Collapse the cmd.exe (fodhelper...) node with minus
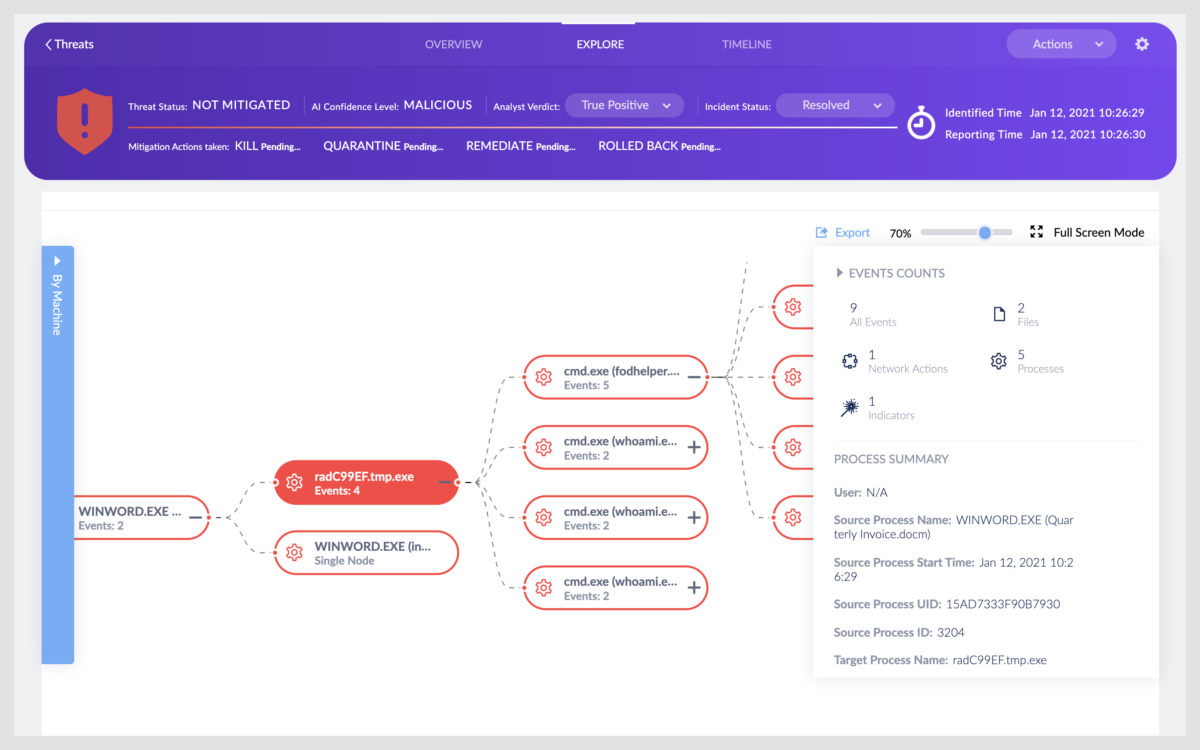The image size is (1200, 750). [x=694, y=377]
